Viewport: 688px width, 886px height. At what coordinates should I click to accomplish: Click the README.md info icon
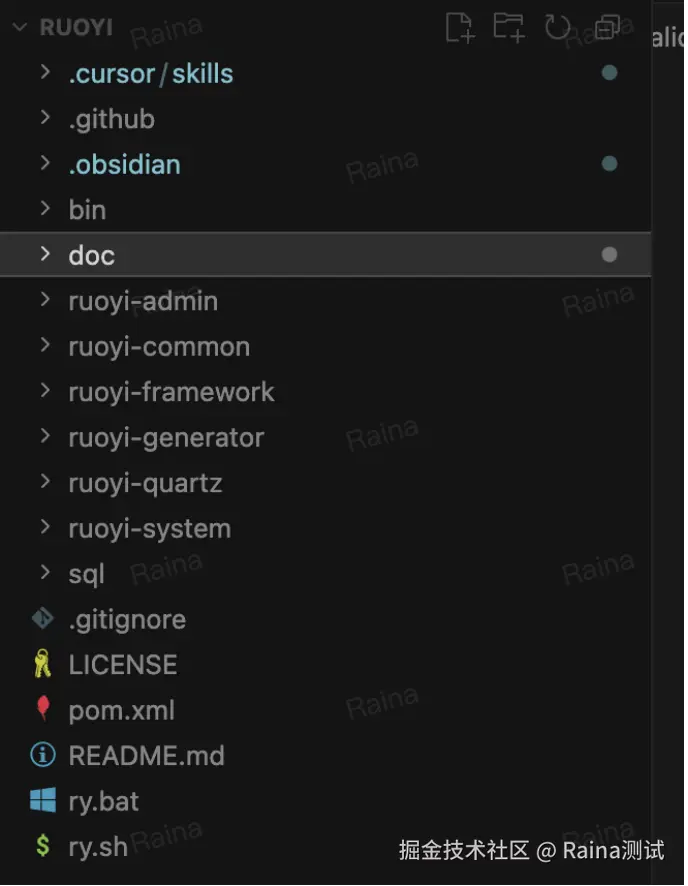pyautogui.click(x=42, y=755)
